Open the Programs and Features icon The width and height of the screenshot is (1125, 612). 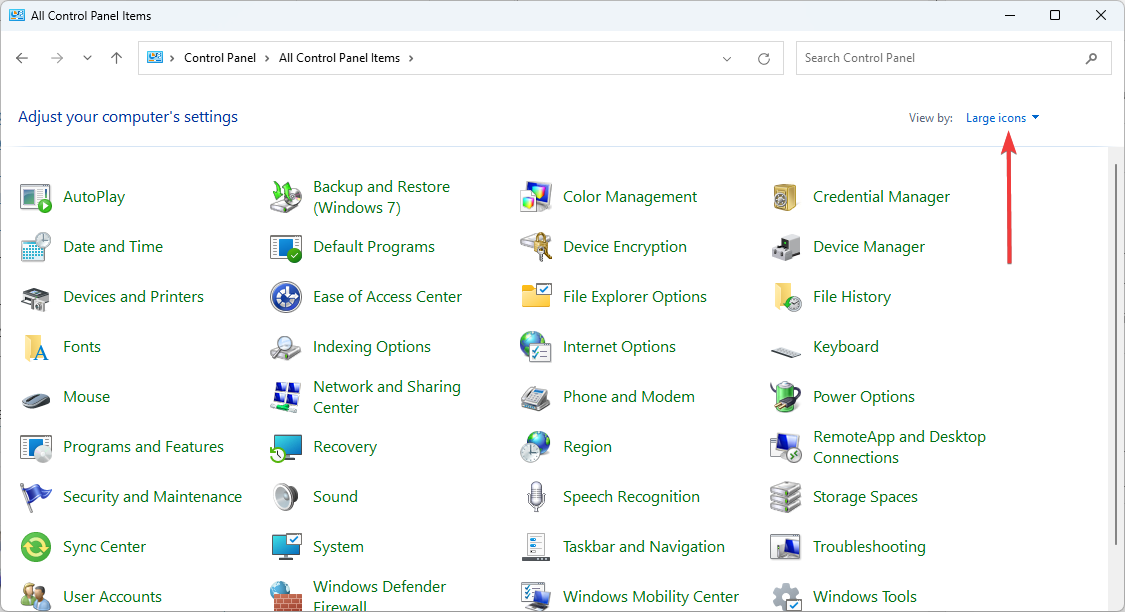[x=35, y=448]
